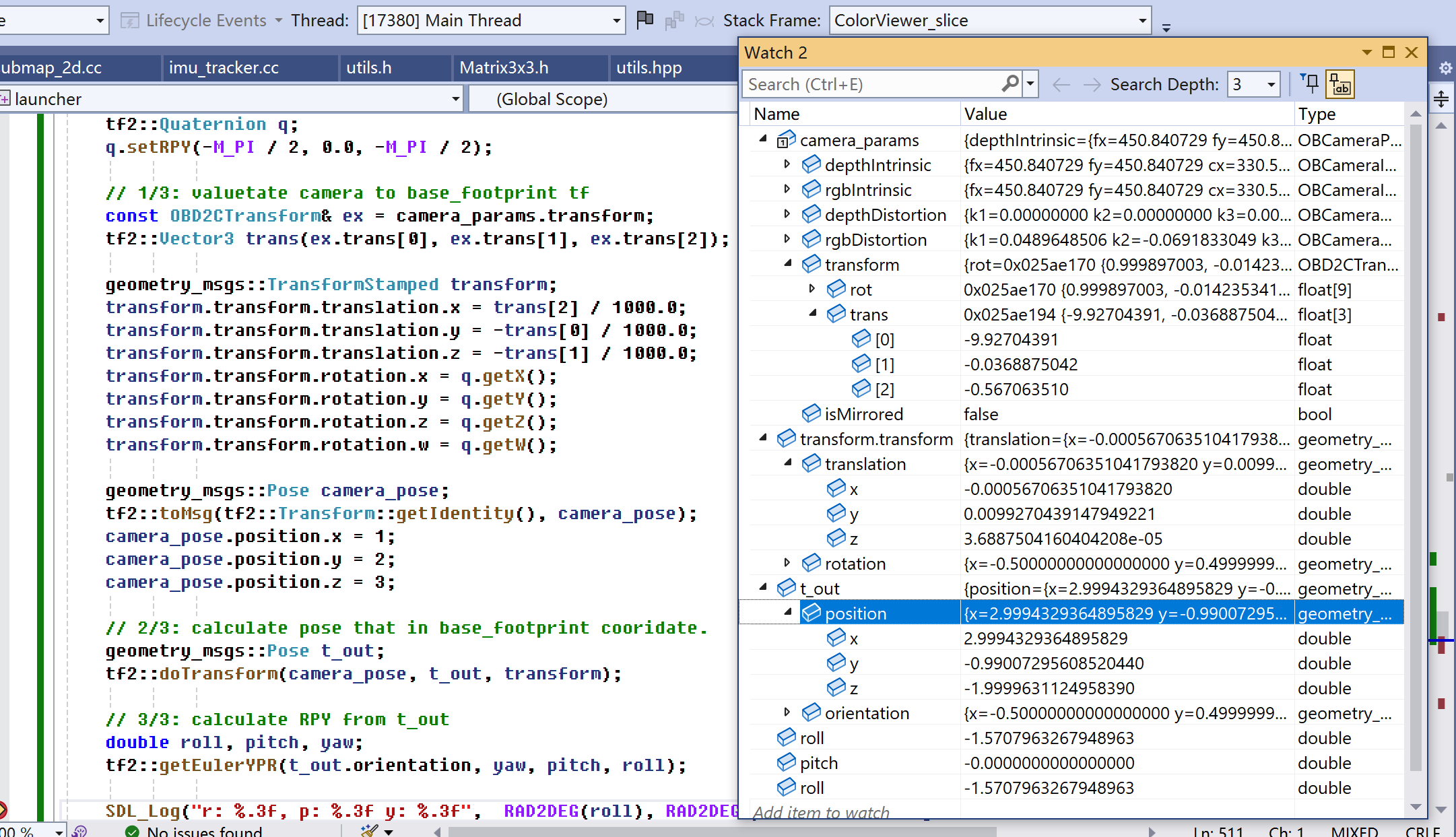Click t_out position z value -1.9999631124958390

[1049, 688]
